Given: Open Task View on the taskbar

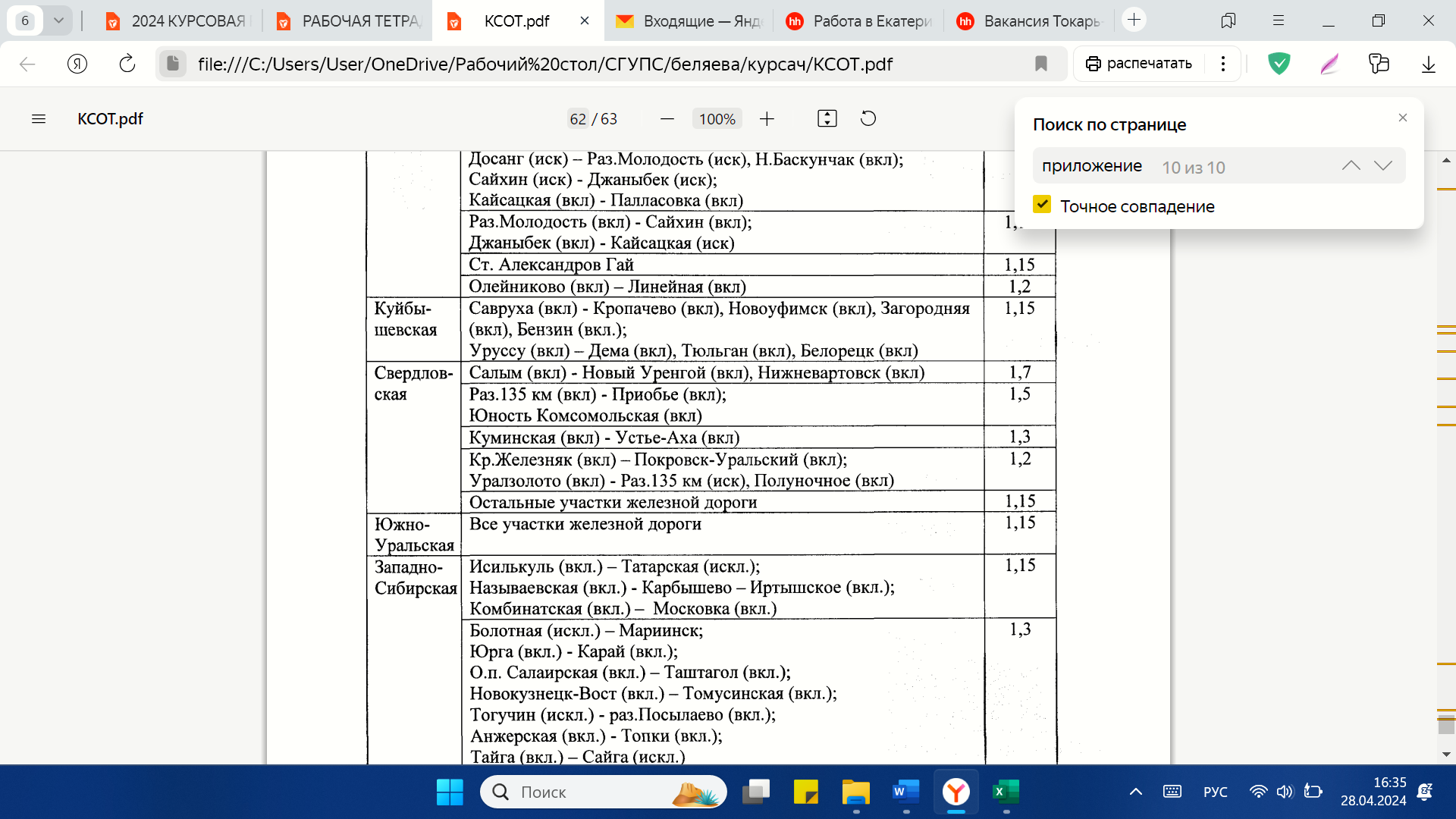Looking at the screenshot, I should (x=756, y=792).
